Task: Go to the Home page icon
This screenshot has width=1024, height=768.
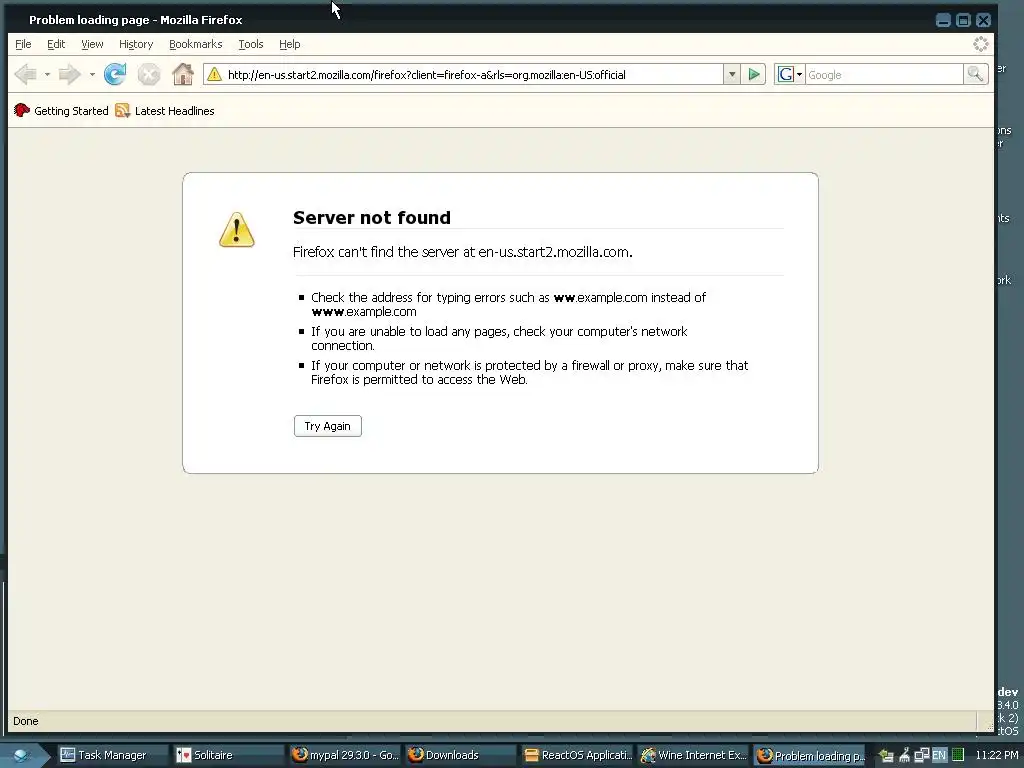Action: (x=183, y=74)
